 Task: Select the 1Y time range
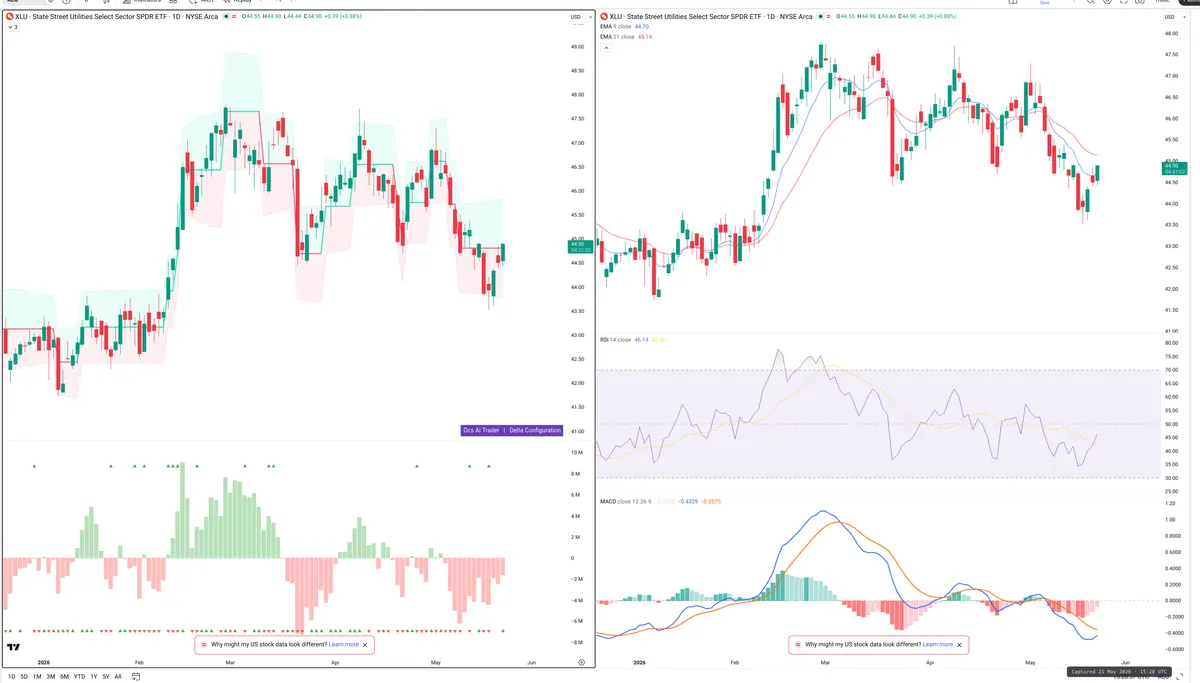94,676
